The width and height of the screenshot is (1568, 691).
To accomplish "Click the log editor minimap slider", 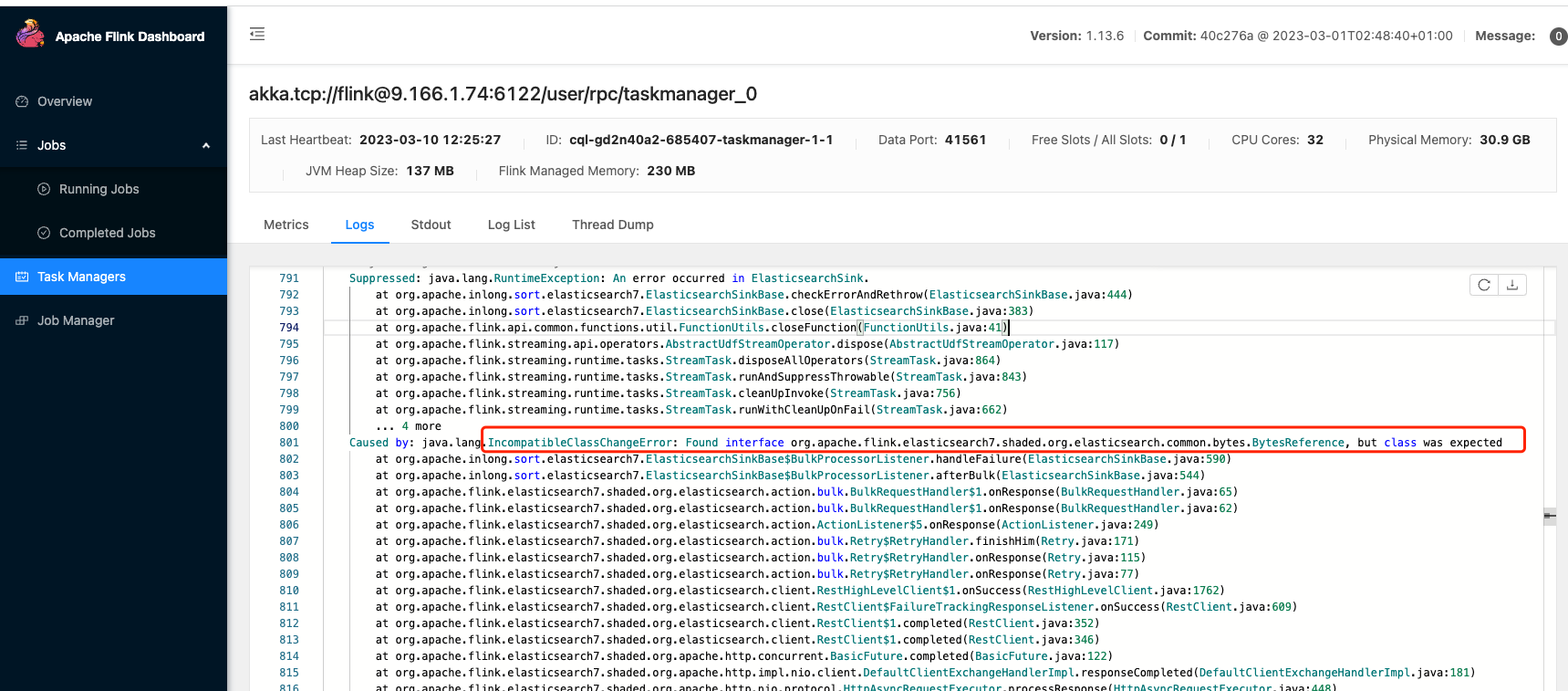I will tap(1550, 516).
